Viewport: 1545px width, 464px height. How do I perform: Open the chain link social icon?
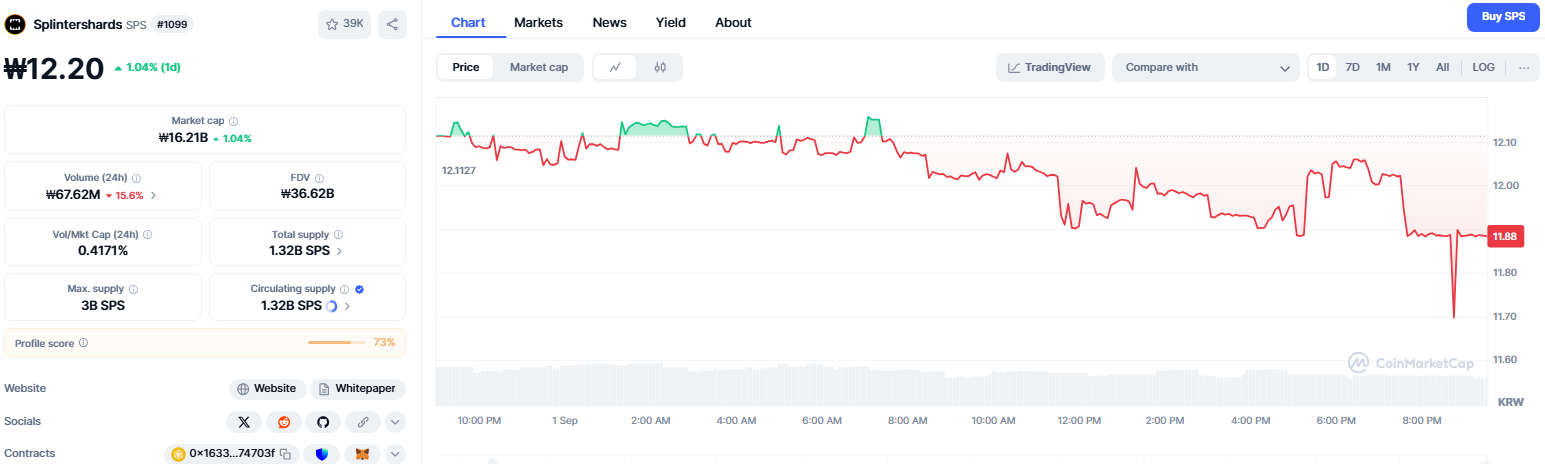pyautogui.click(x=363, y=422)
